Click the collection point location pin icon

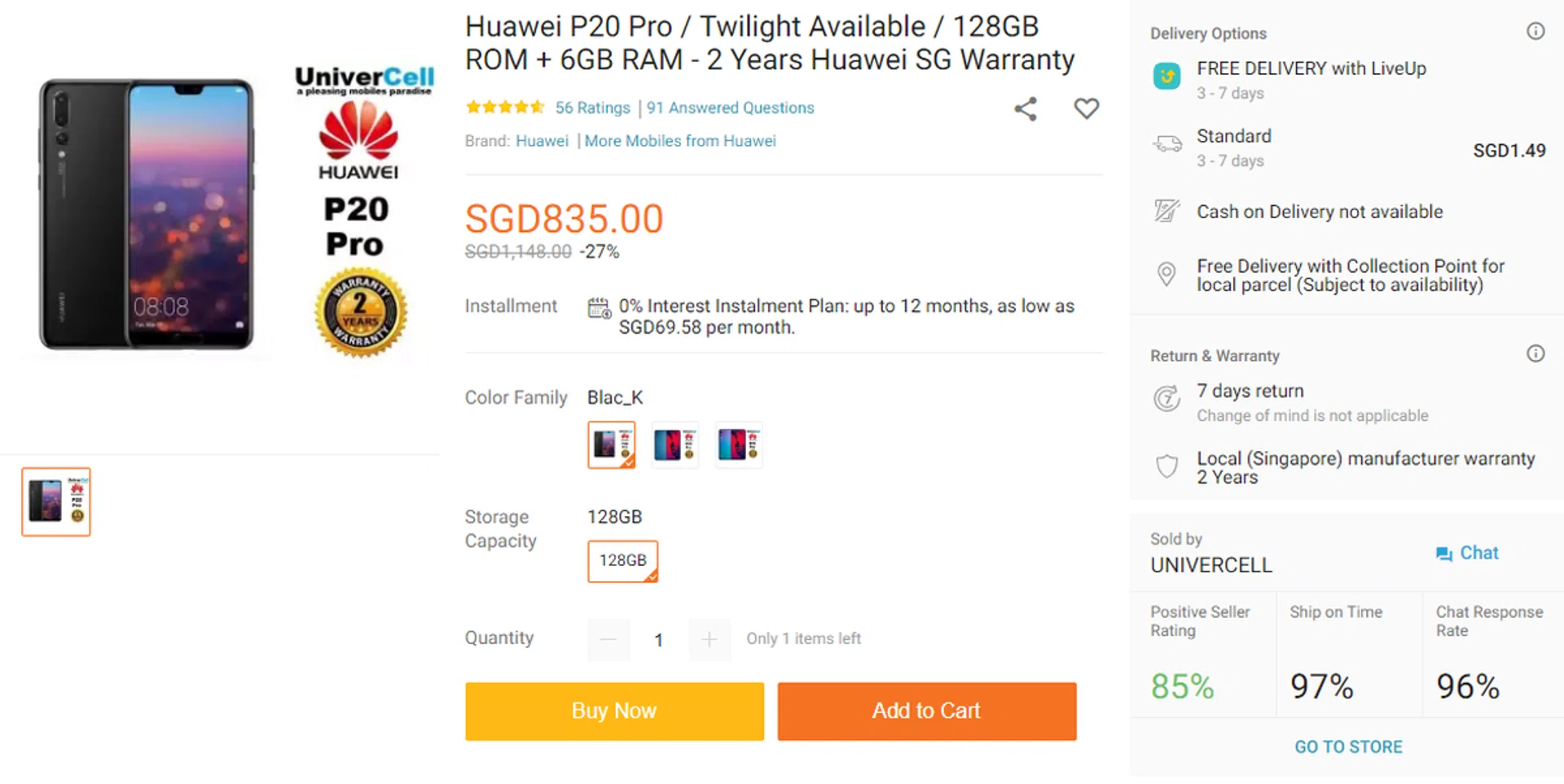point(1166,274)
